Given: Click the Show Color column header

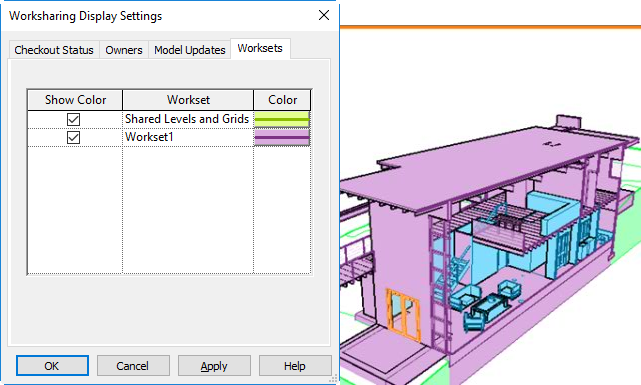Looking at the screenshot, I should pos(75,100).
